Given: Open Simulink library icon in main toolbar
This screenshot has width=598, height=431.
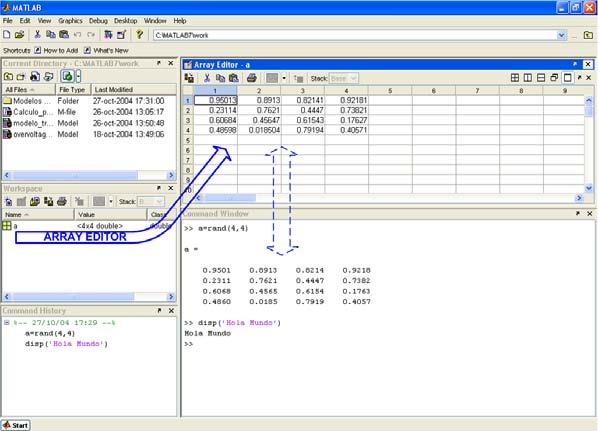Looking at the screenshot, I should [108, 35].
